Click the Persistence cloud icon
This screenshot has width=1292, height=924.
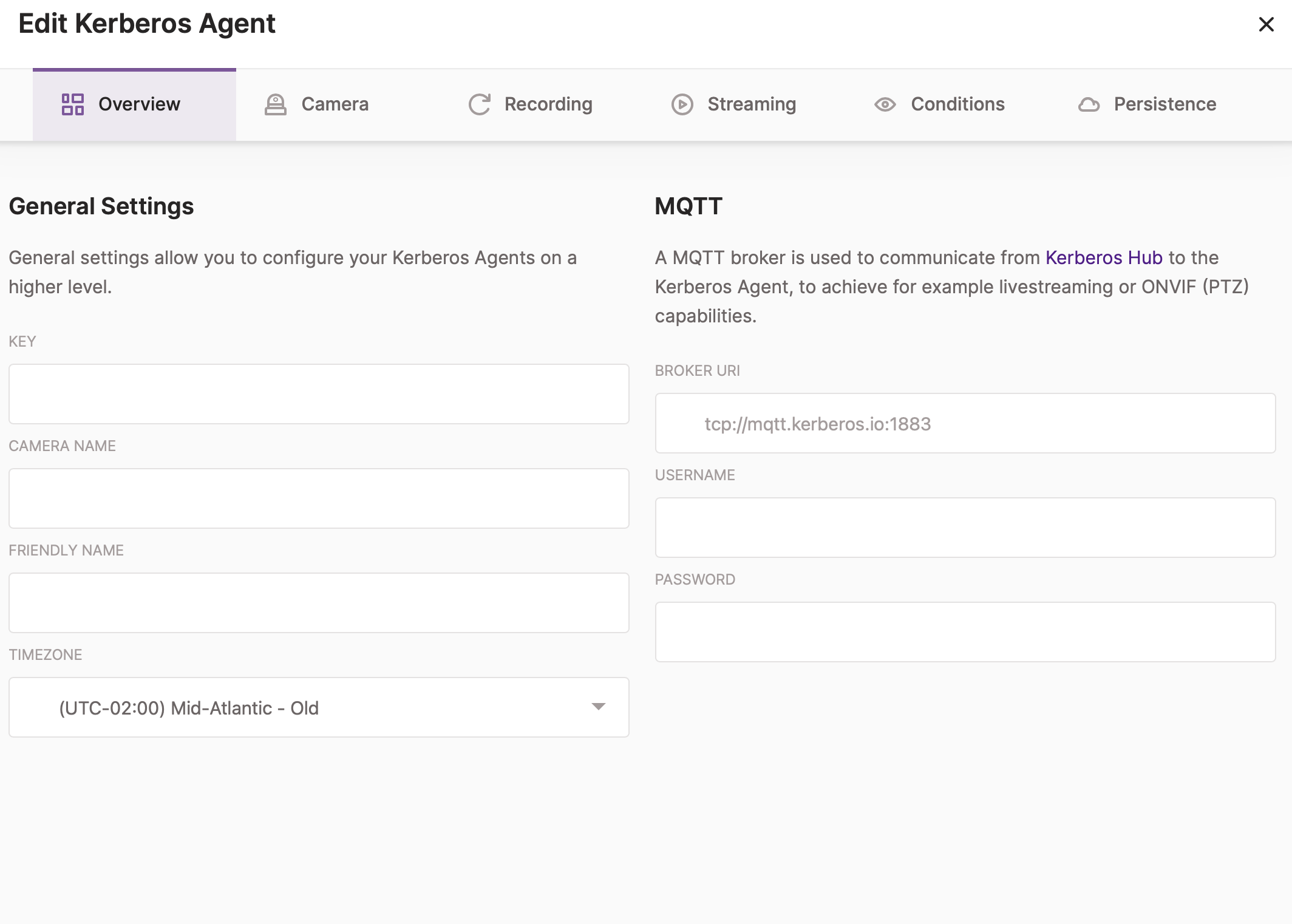point(1089,104)
